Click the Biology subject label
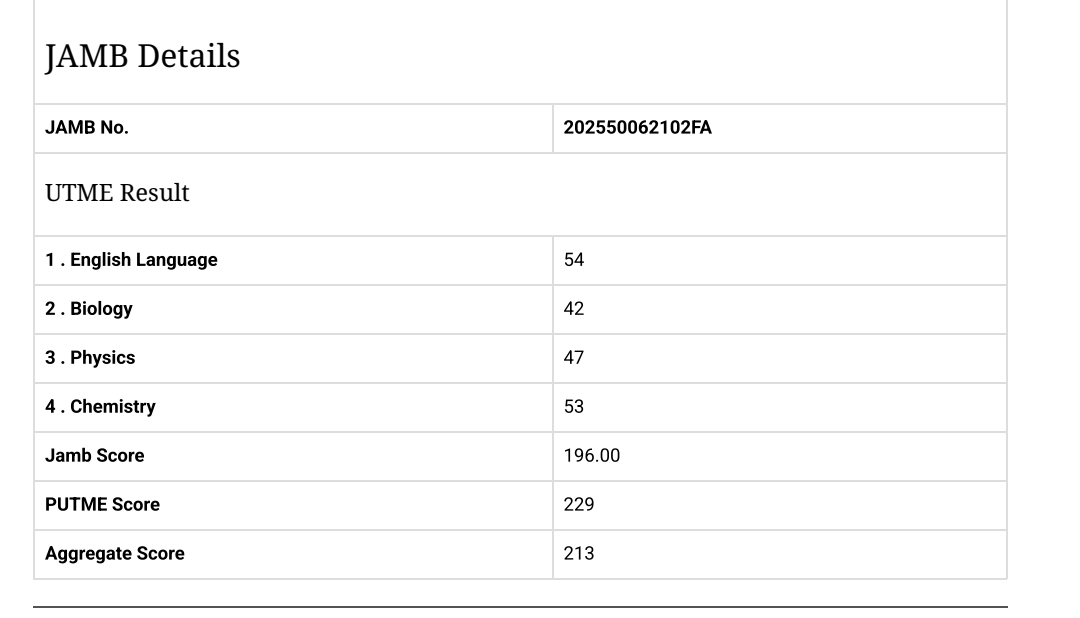 [101, 309]
